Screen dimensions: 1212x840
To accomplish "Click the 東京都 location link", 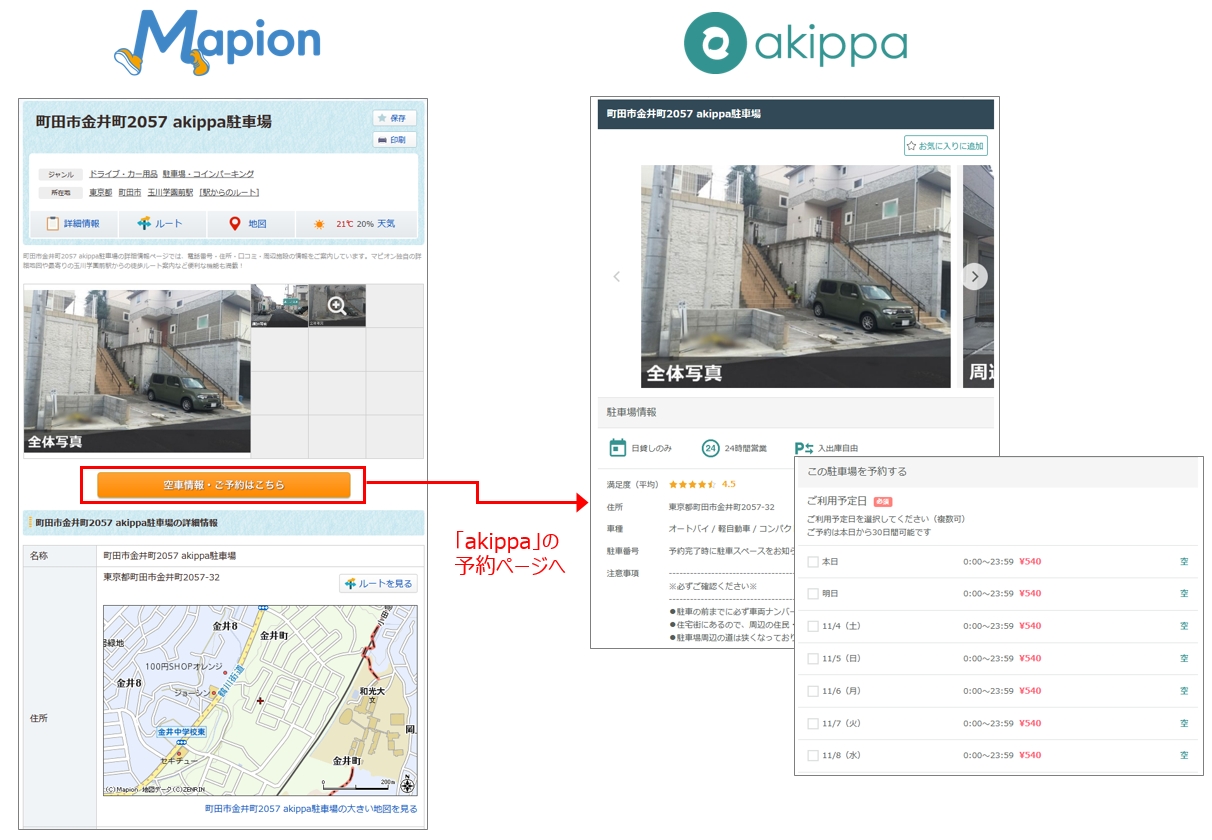I will (x=100, y=192).
